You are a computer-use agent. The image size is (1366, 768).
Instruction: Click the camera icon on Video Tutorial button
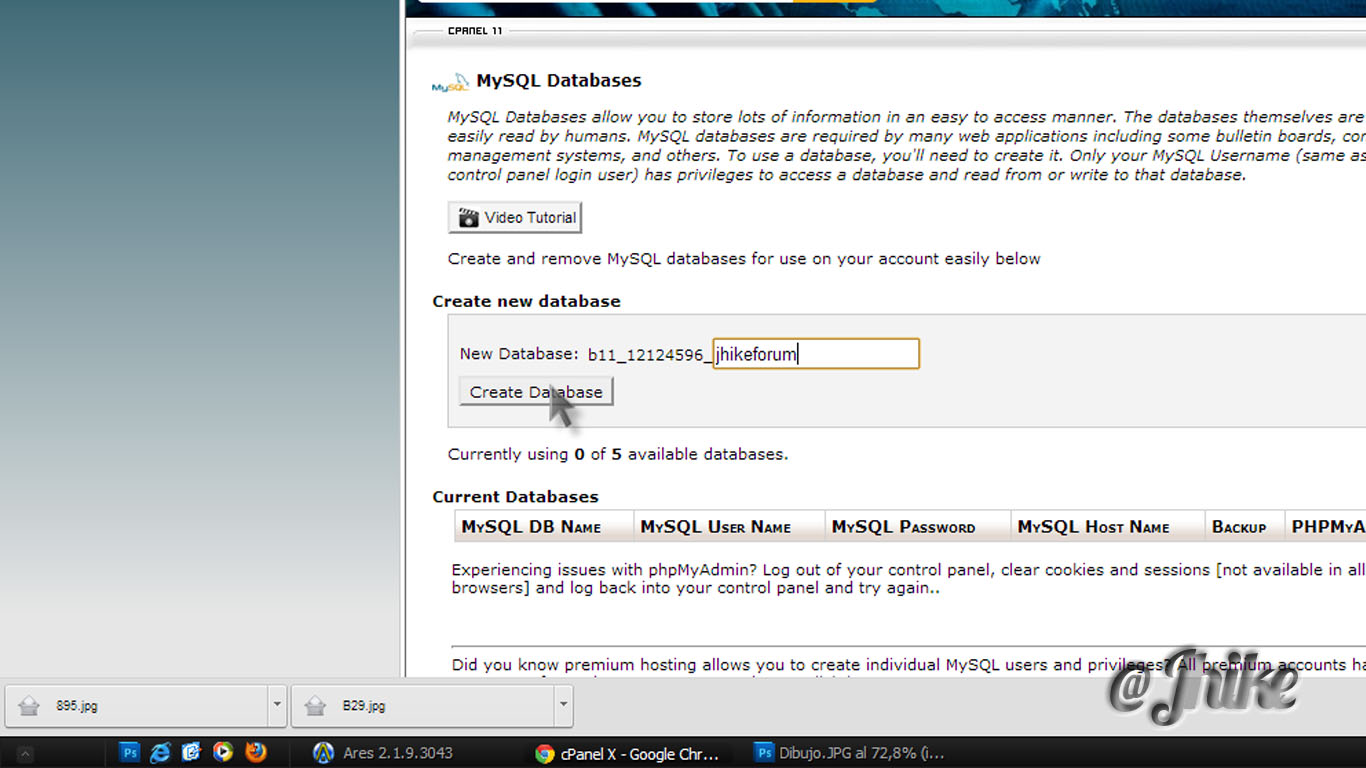(x=469, y=218)
